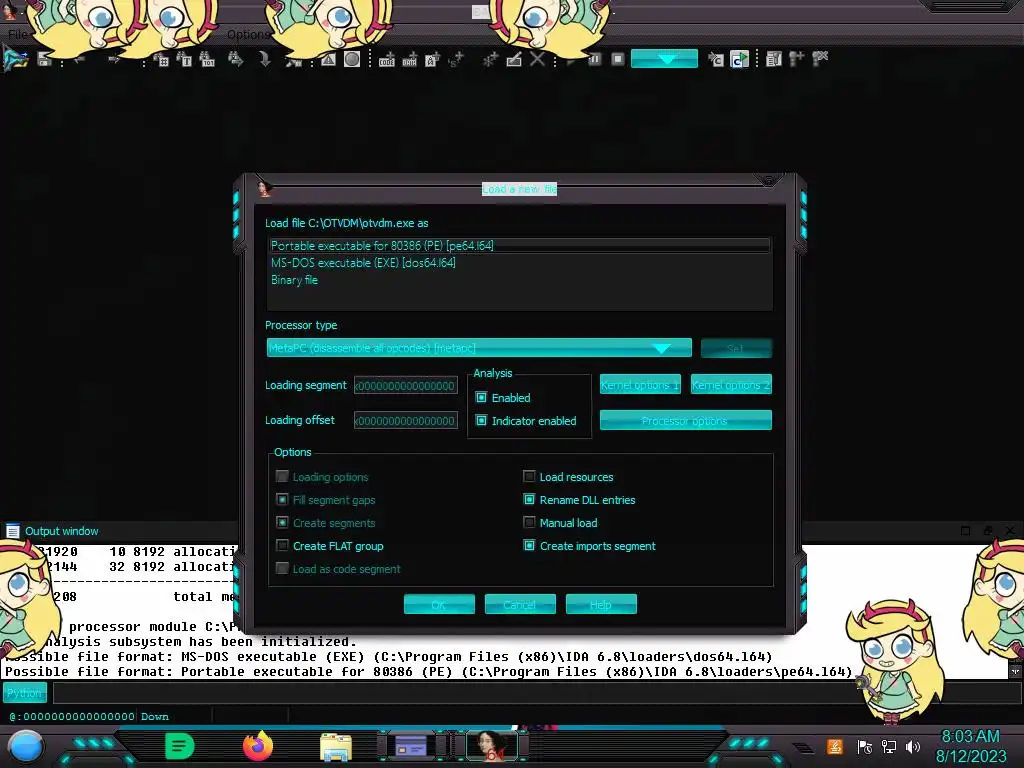Click the pencil edit toolbar icon
The height and width of the screenshot is (768, 1024).
point(514,59)
